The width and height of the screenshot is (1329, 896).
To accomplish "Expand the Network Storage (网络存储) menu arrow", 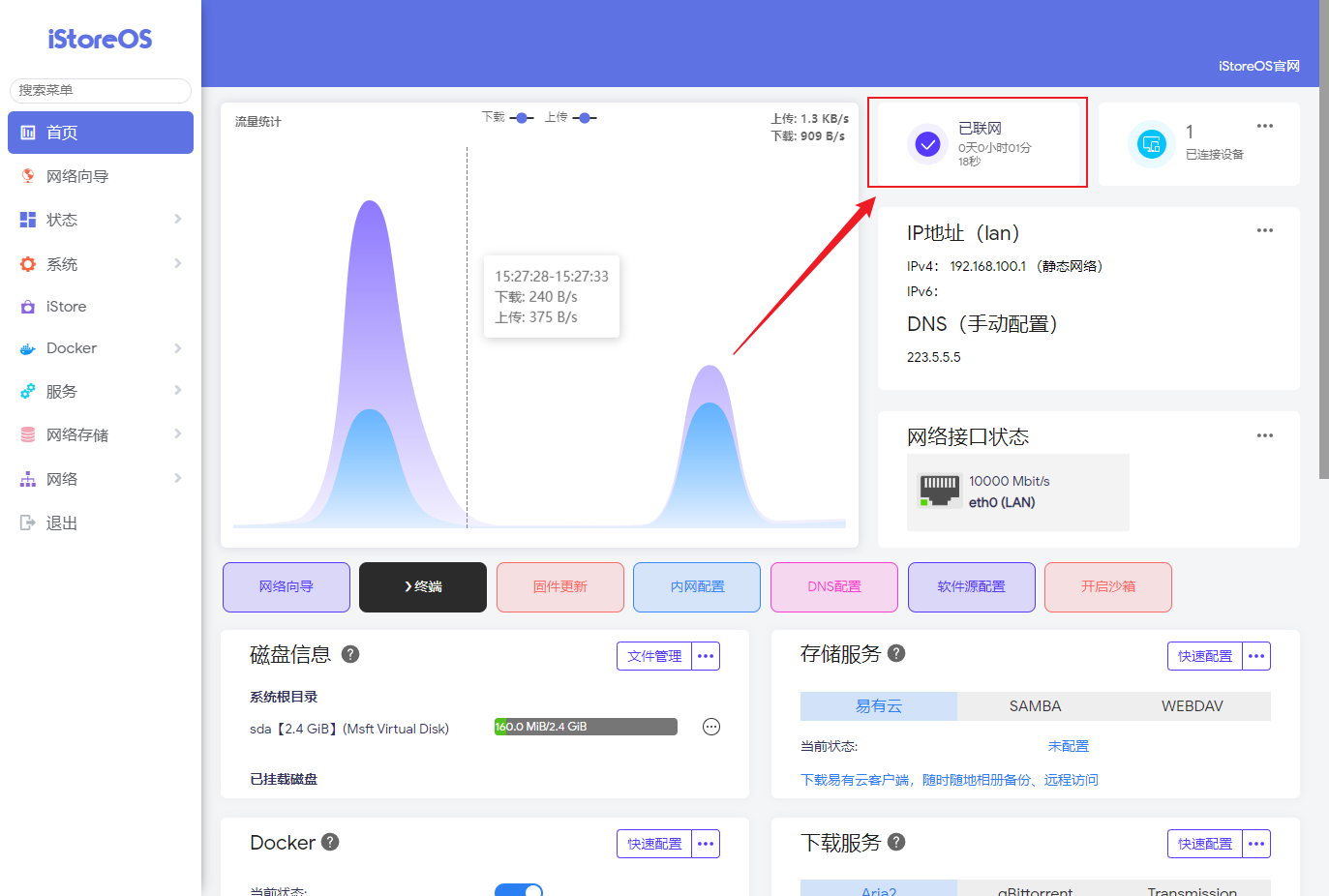I will click(178, 433).
